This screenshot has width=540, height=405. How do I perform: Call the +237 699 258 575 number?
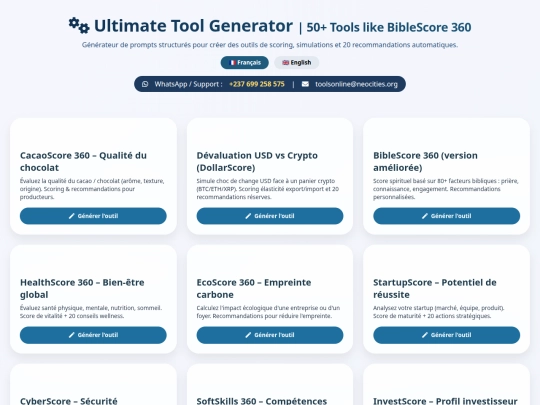pos(257,84)
